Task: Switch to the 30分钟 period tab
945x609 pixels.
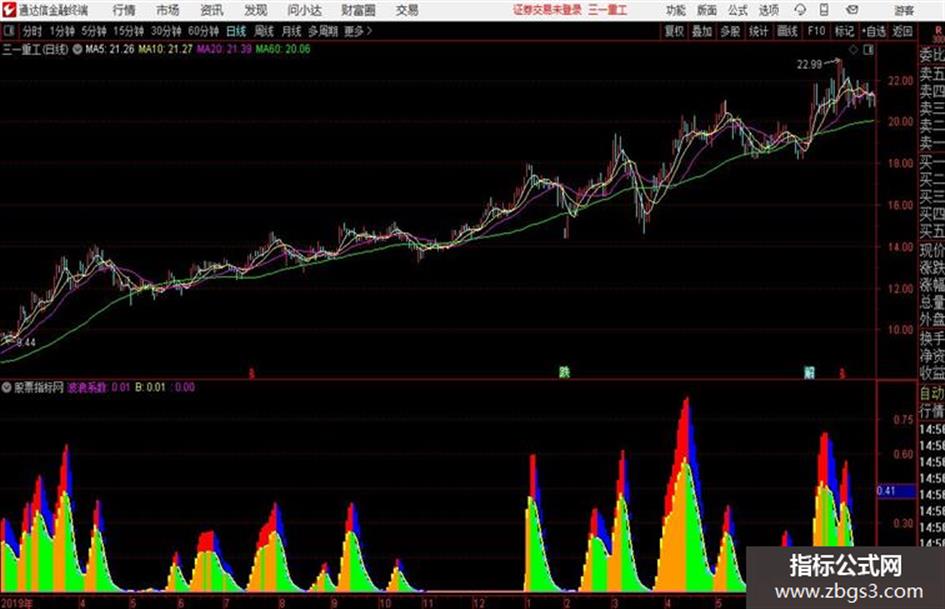Action: coord(166,31)
